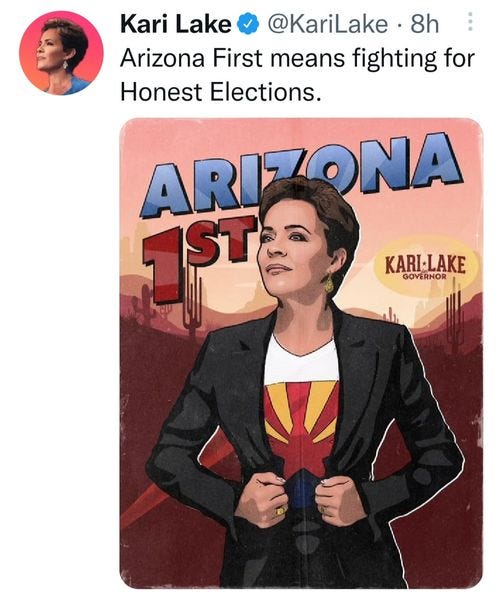Screen dimensions: 502x600
Task: Click the blue verified badge next to Kari Lake
Action: pyautogui.click(x=249, y=24)
